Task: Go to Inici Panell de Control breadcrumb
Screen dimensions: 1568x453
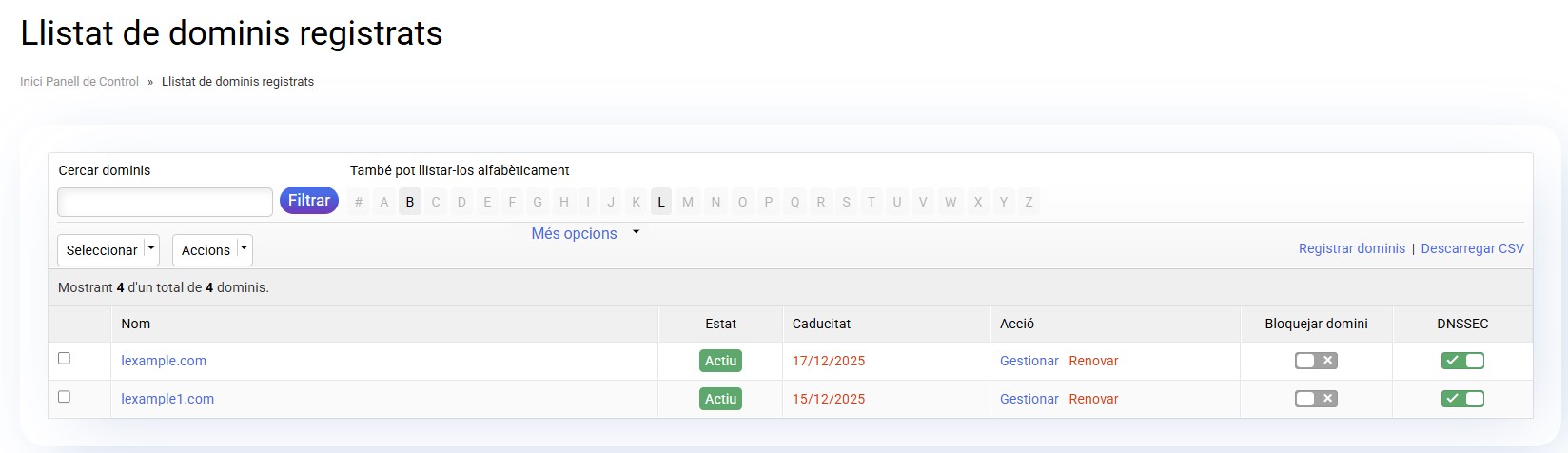Action: [x=79, y=82]
